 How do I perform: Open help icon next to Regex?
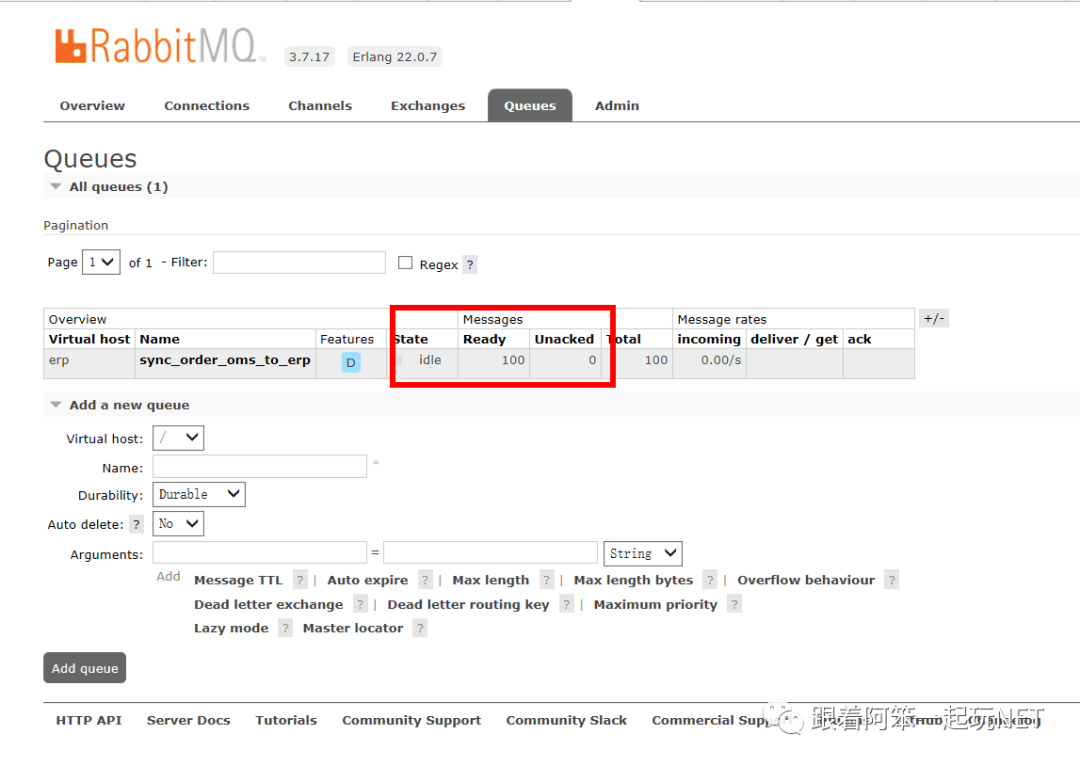(470, 265)
